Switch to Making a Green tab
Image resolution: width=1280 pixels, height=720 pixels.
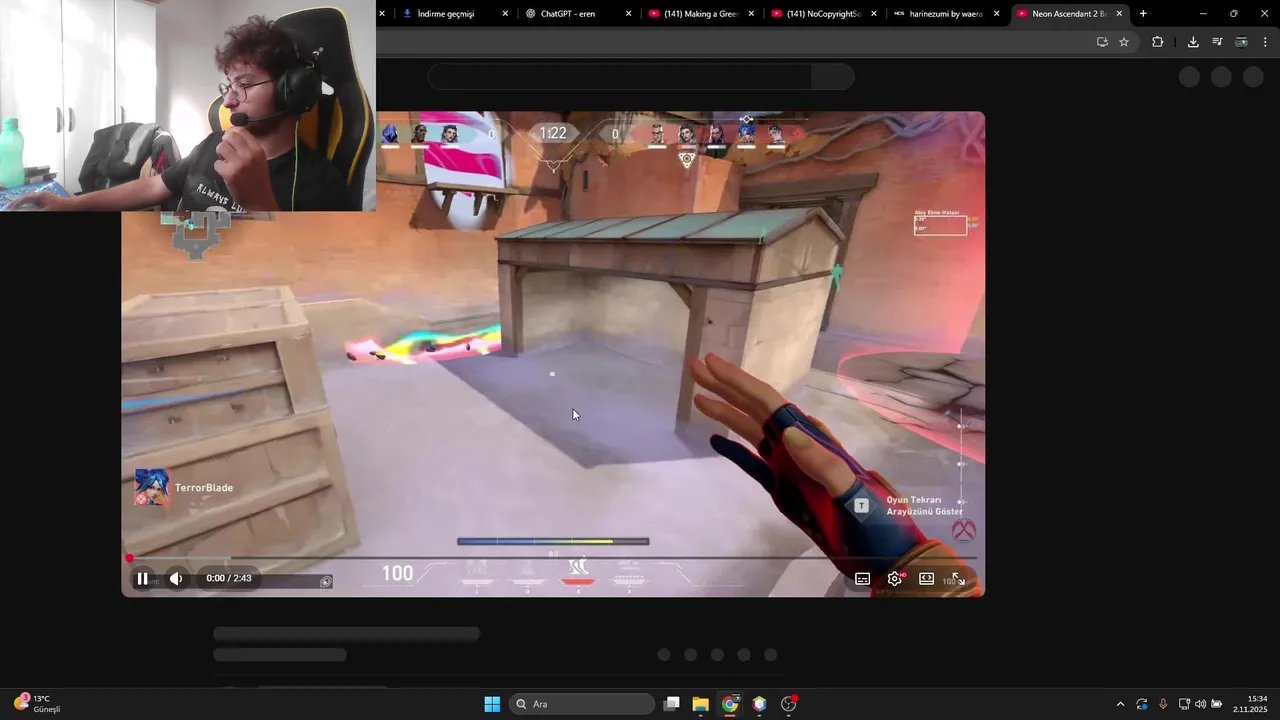[700, 14]
